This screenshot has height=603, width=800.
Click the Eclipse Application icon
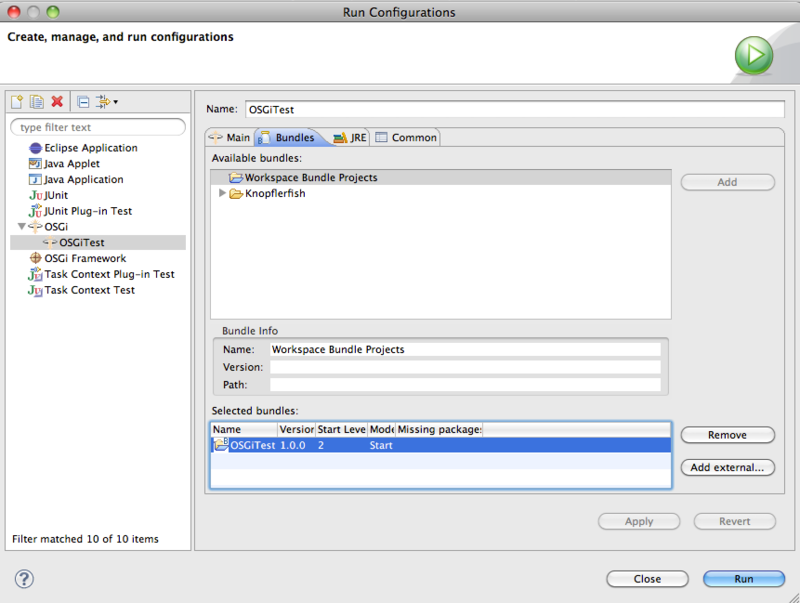pos(35,148)
